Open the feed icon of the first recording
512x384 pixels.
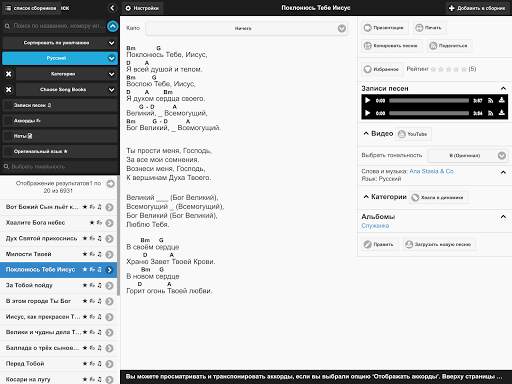coord(490,100)
